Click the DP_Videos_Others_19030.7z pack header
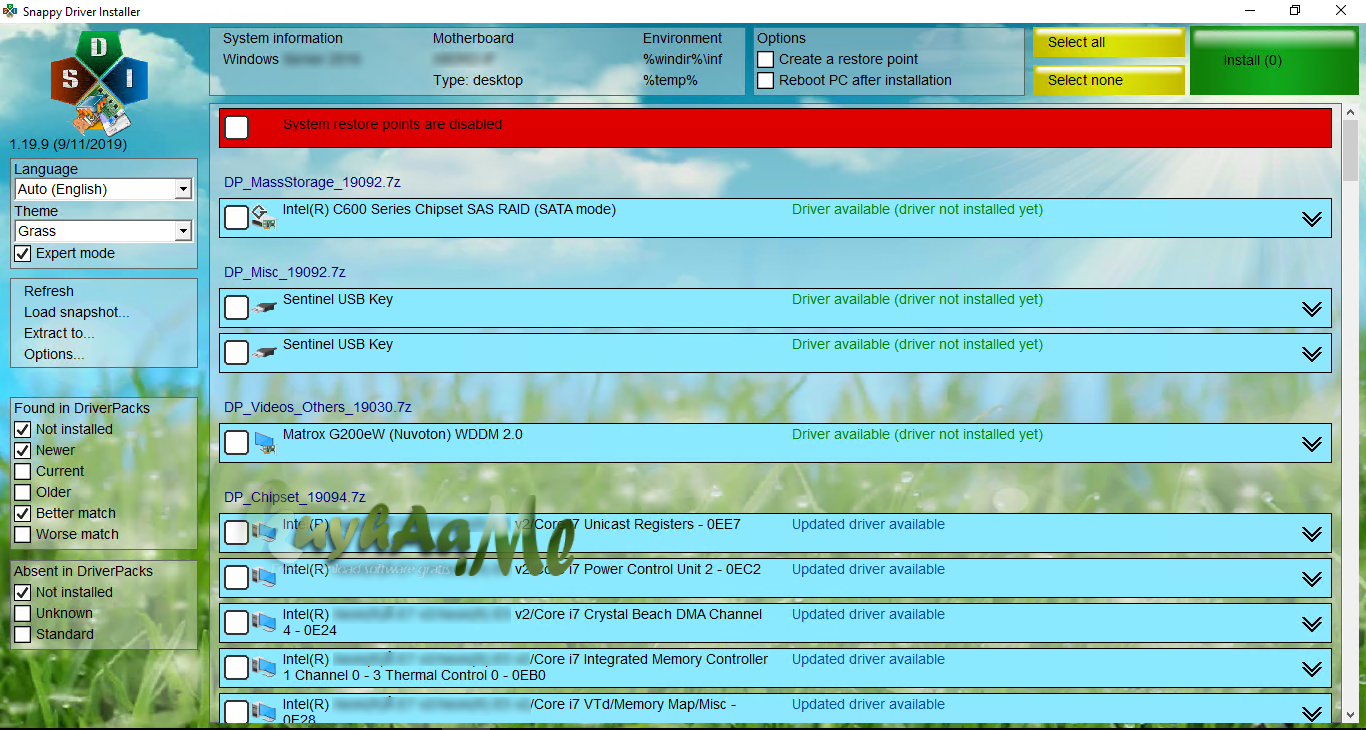 318,407
